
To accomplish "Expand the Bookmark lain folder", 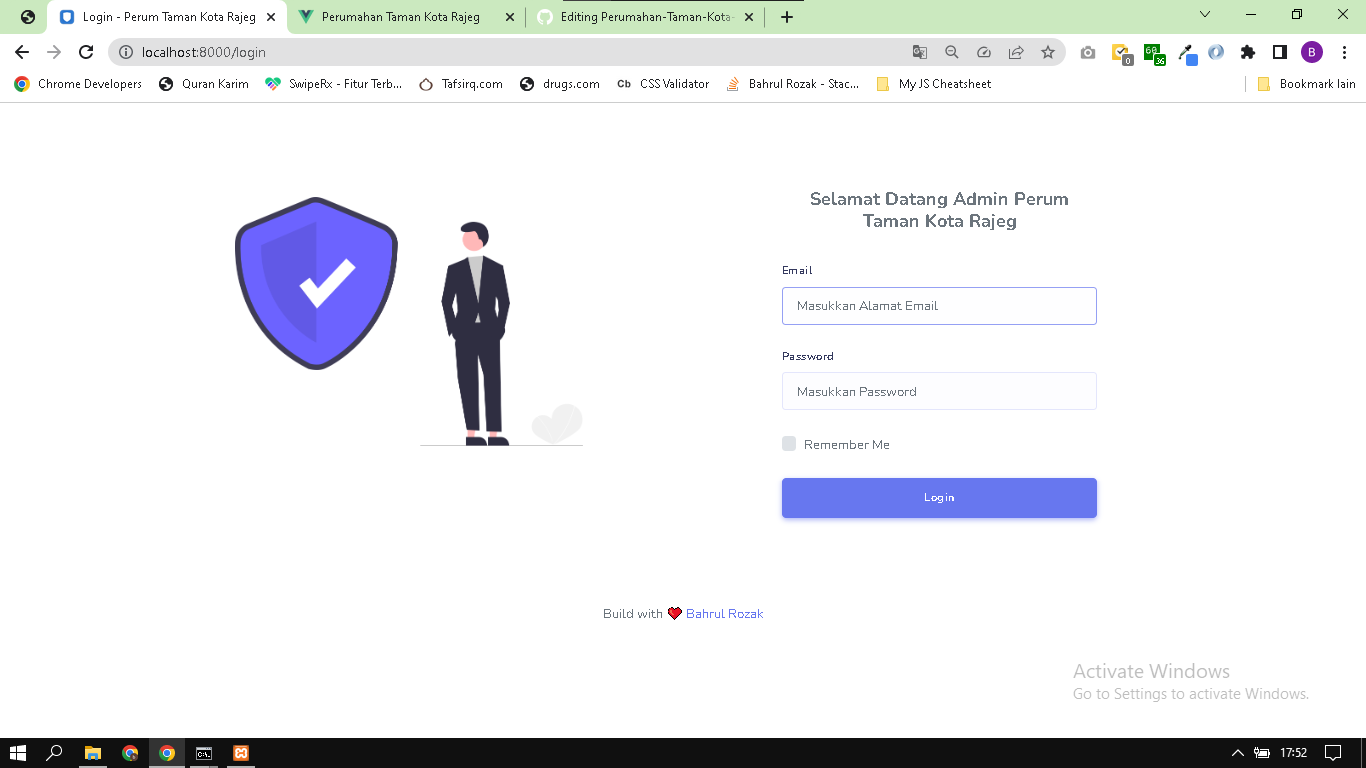I will click(x=1307, y=84).
